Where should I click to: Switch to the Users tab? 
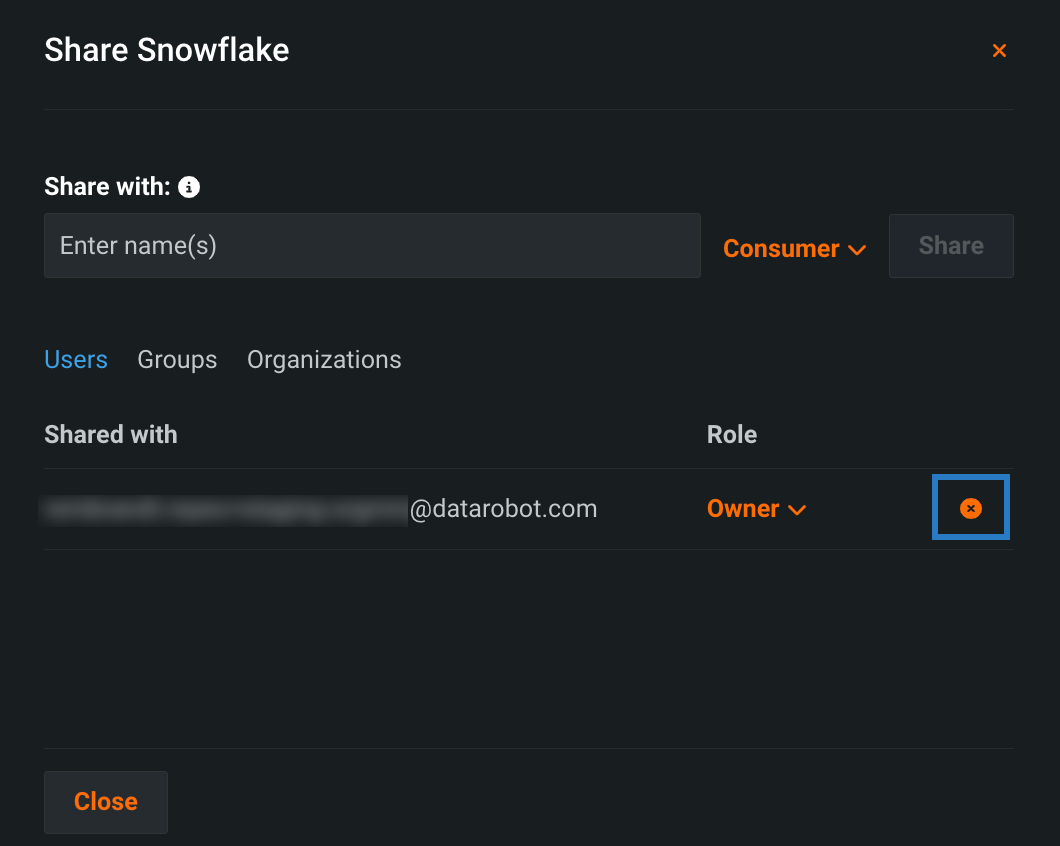76,360
